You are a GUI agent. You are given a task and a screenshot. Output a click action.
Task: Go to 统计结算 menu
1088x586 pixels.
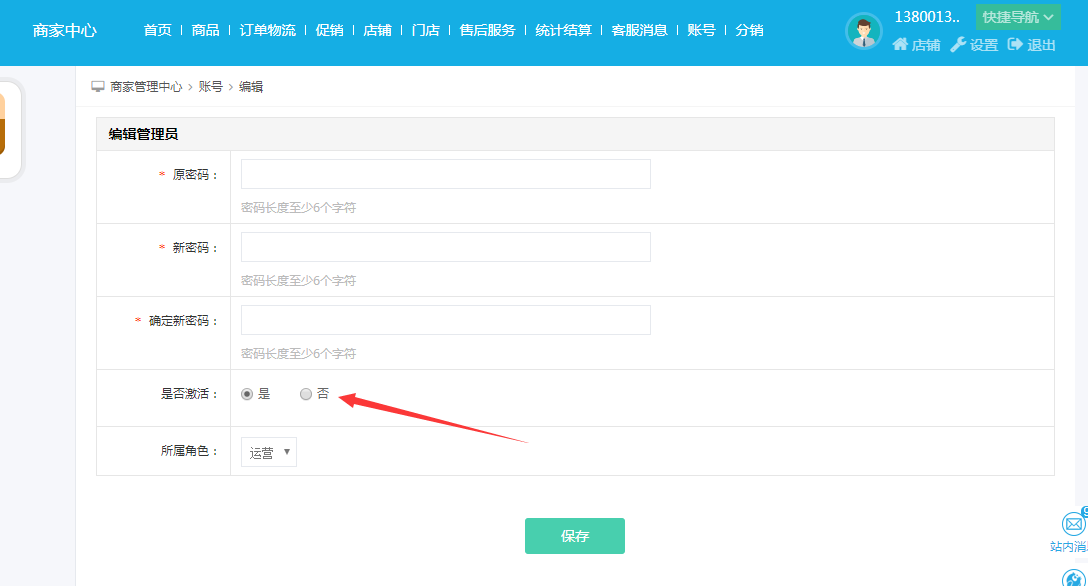click(x=563, y=30)
